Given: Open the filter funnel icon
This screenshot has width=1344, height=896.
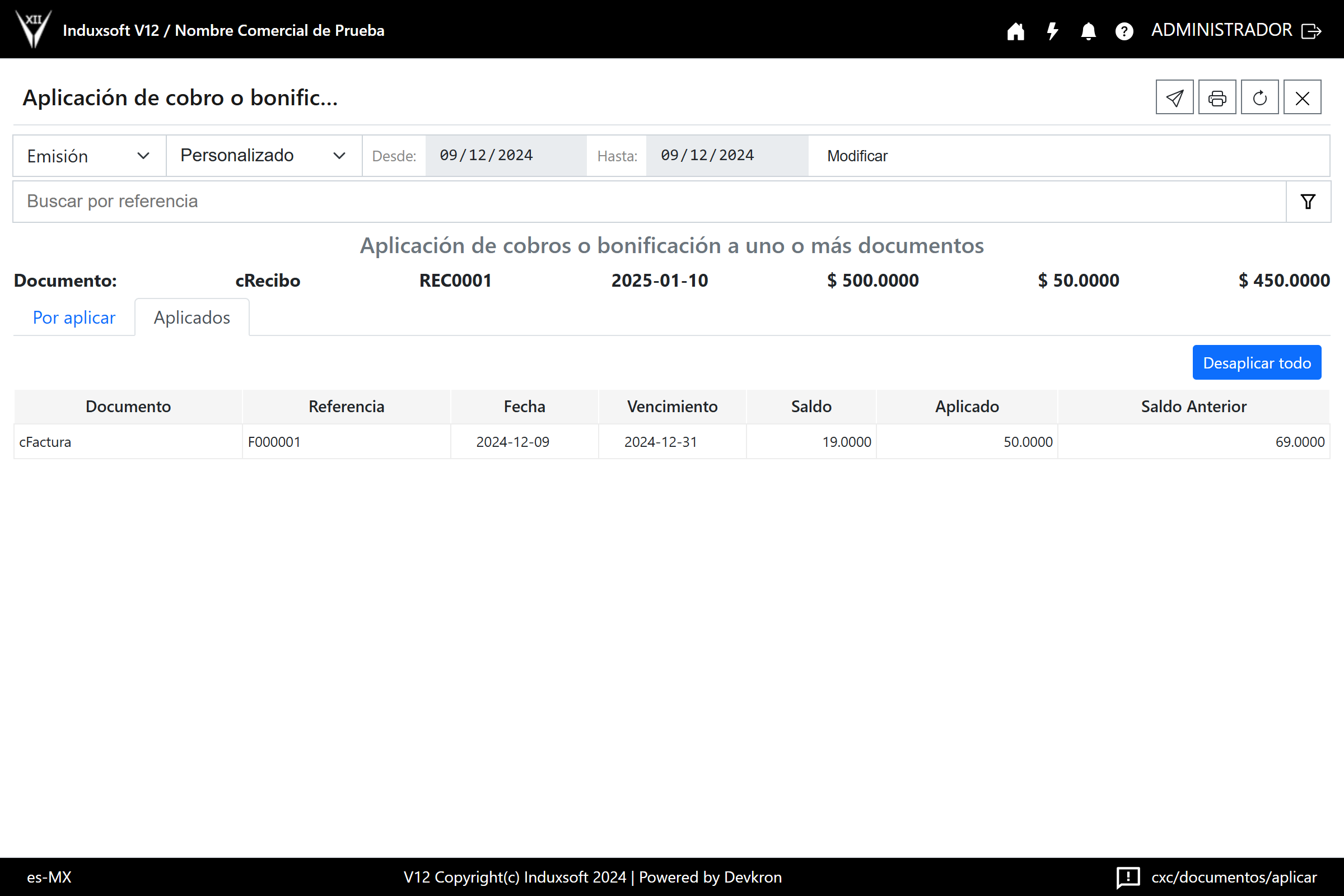Looking at the screenshot, I should click(x=1308, y=202).
